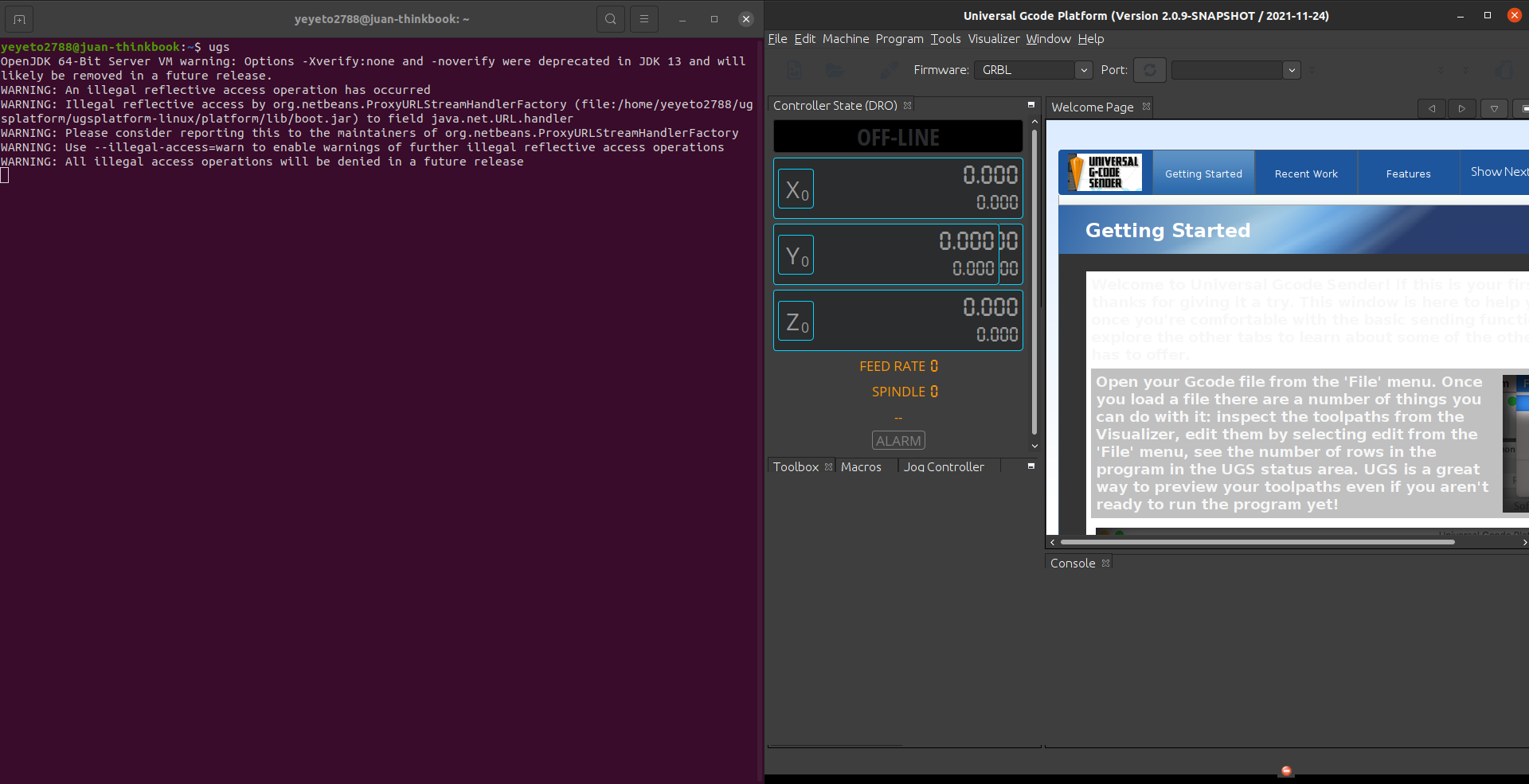The image size is (1529, 784).
Task: Refresh the serial port list
Action: 1149,70
